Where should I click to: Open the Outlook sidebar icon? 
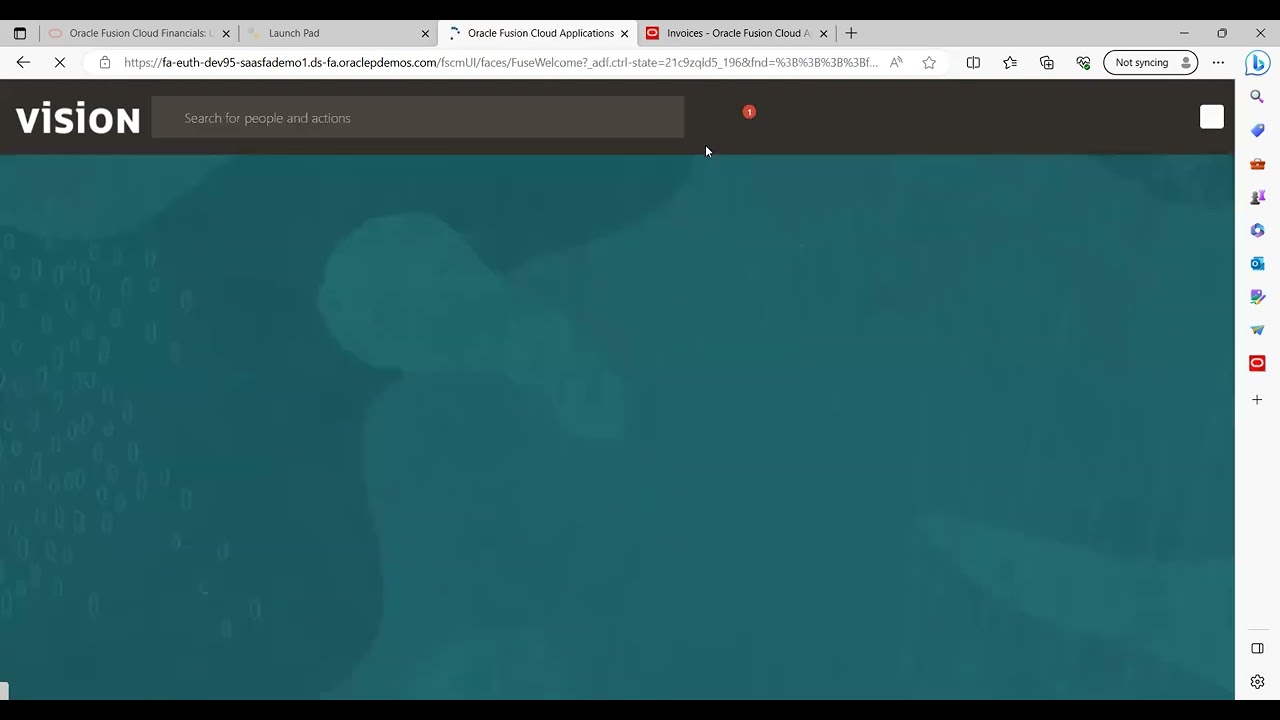click(x=1257, y=264)
